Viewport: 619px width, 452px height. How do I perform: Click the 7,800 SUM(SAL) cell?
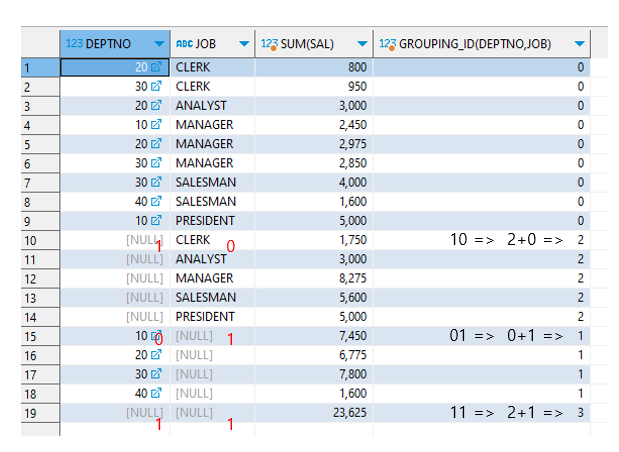[314, 374]
